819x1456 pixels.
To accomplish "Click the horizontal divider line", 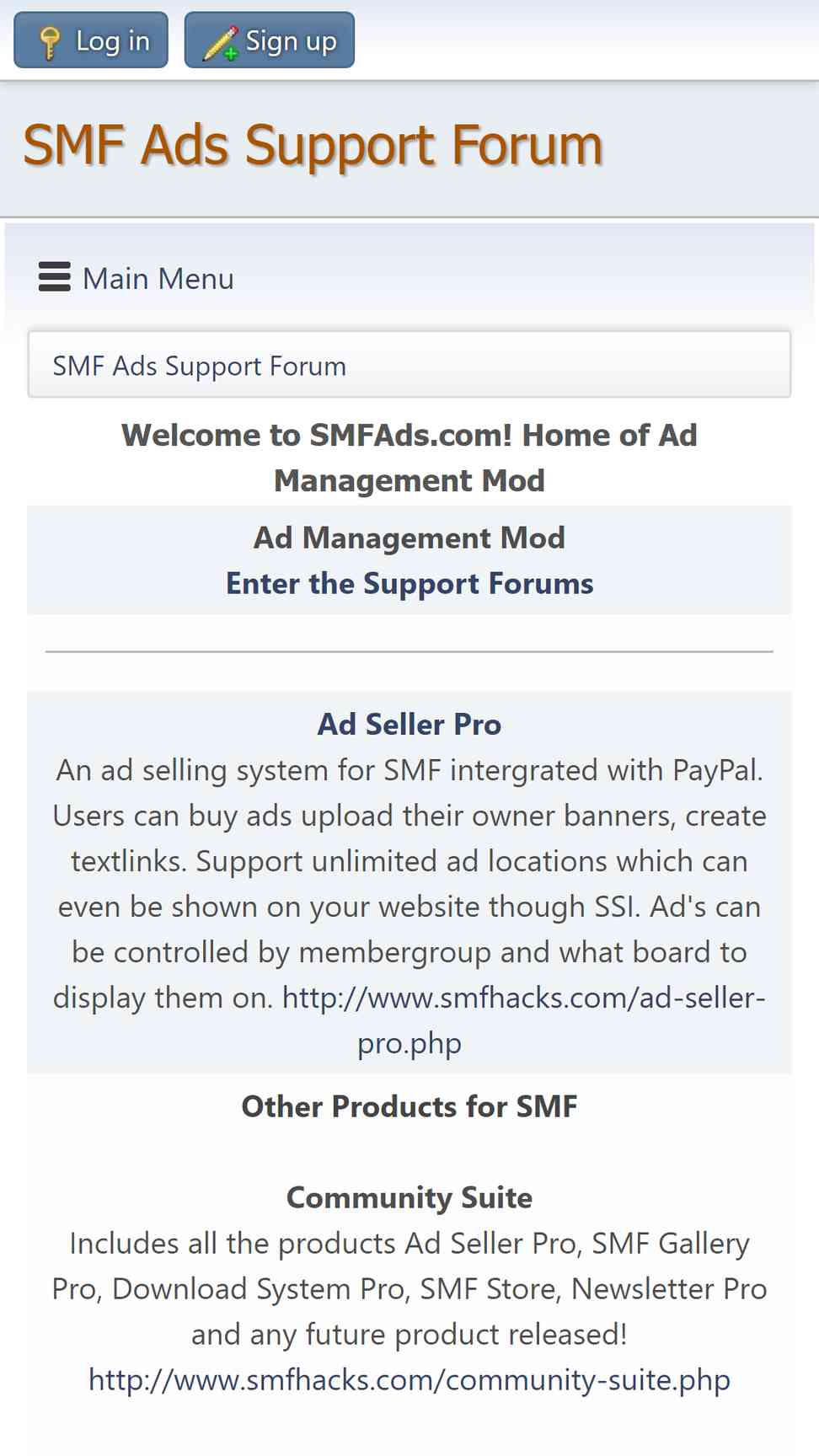I will point(409,651).
